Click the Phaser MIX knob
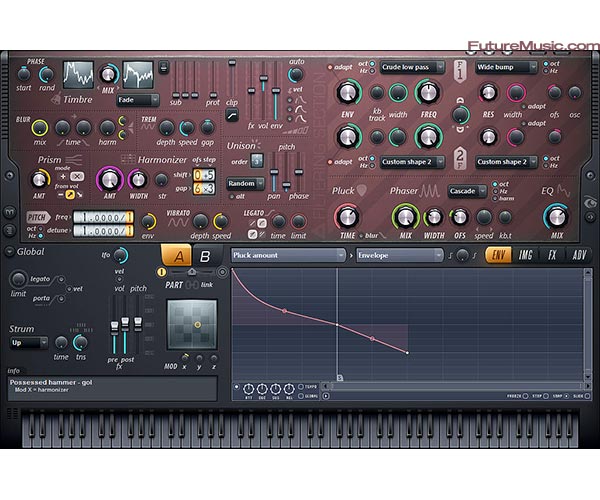Screen dimensions: 600x500 pyautogui.click(x=405, y=217)
